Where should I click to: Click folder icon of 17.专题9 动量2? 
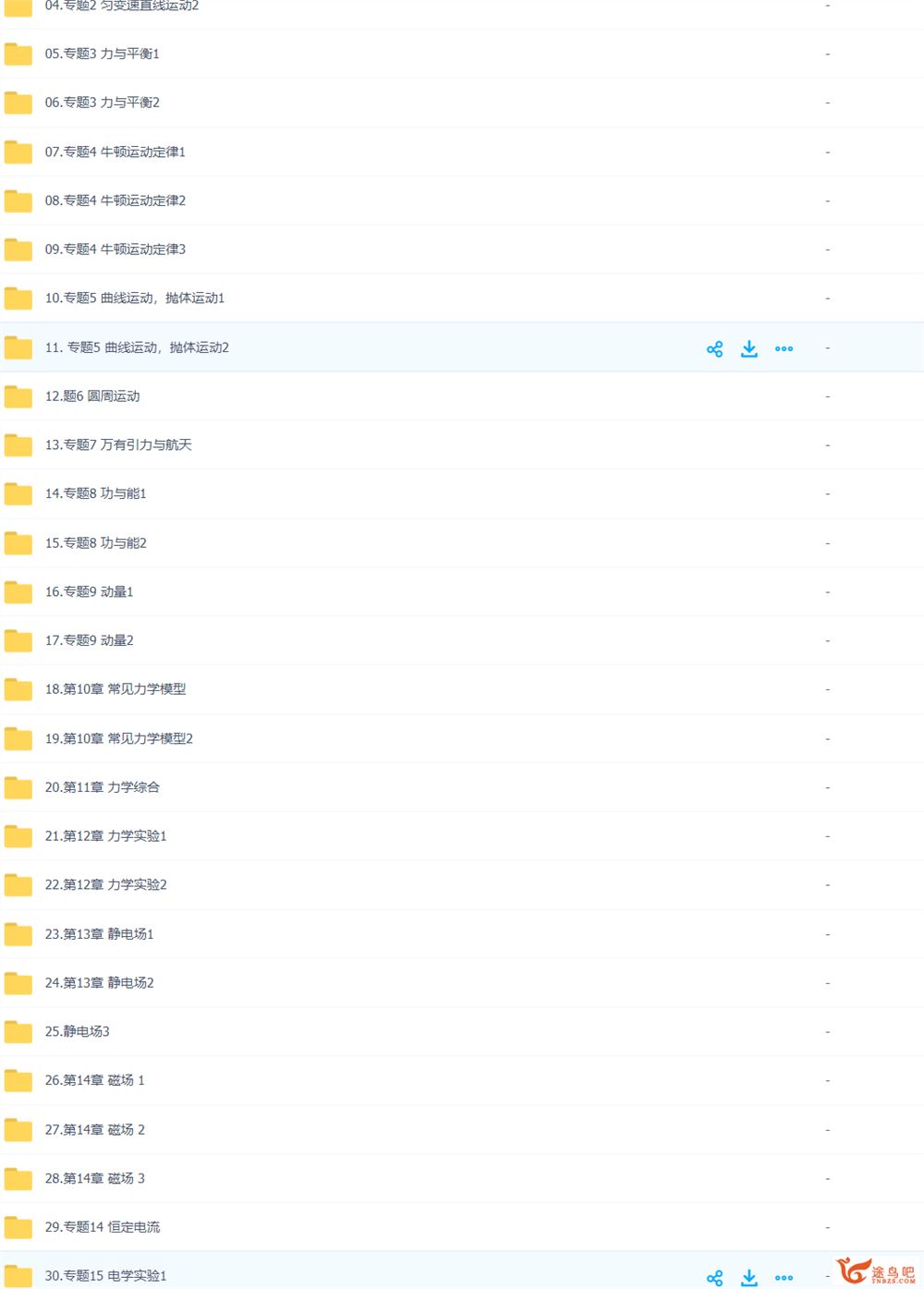(18, 640)
